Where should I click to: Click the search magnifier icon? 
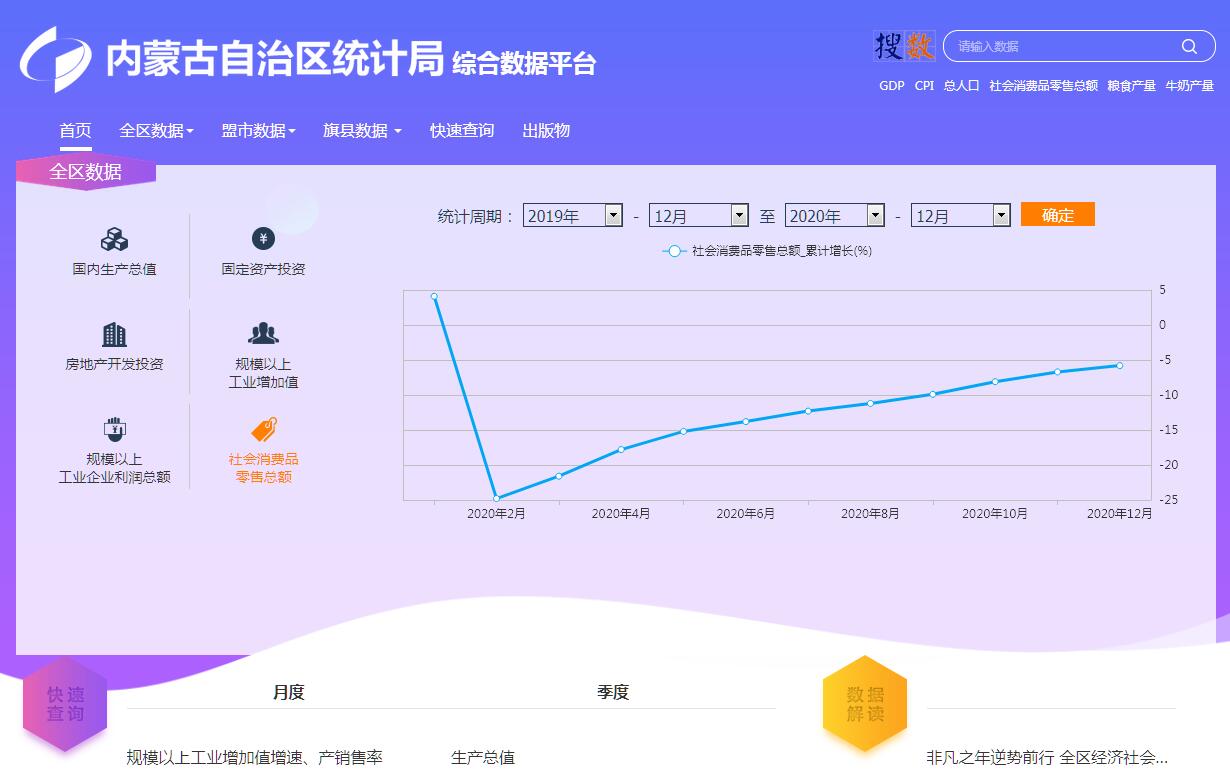(1189, 46)
